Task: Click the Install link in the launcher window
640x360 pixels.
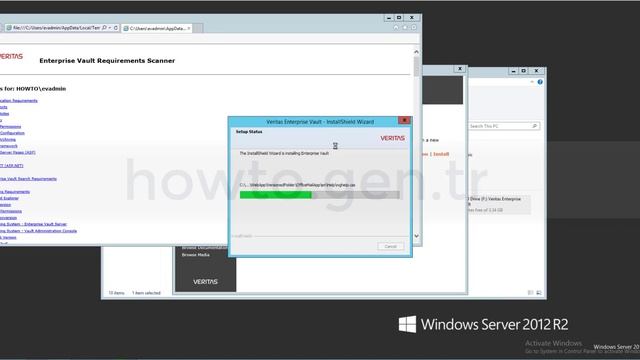Action: (x=441, y=154)
